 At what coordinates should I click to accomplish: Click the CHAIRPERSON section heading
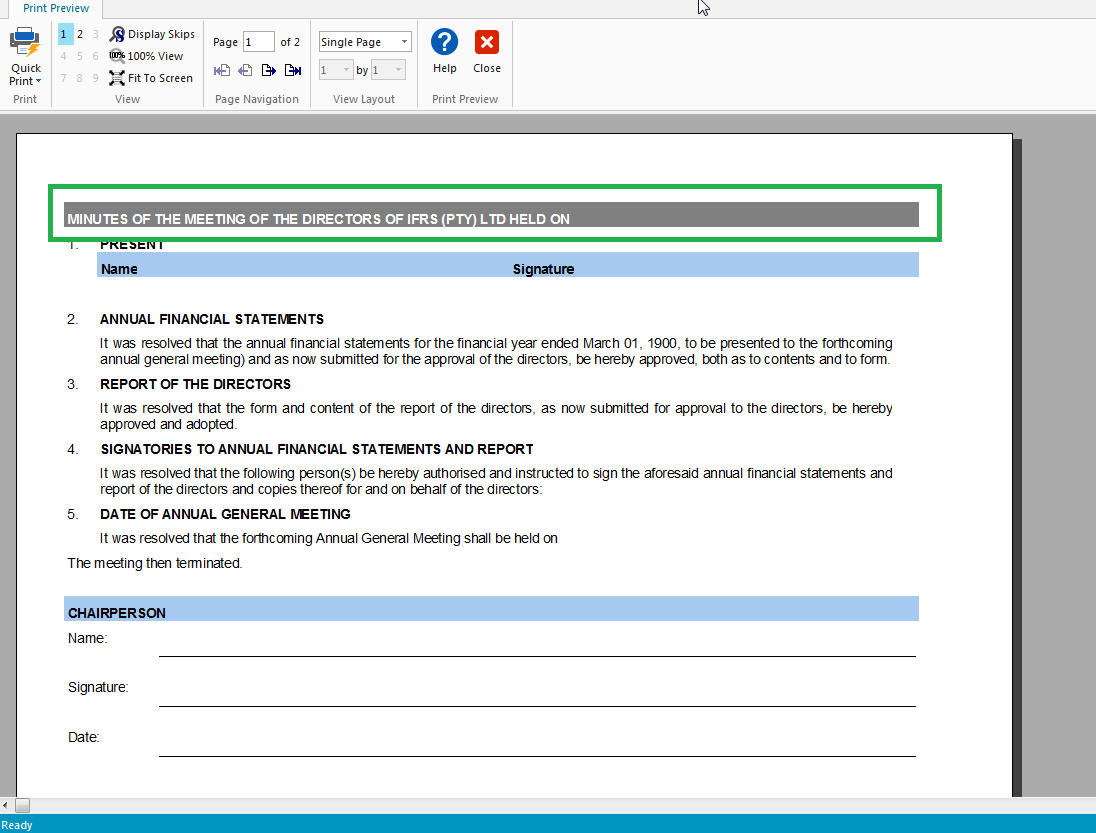pos(116,612)
